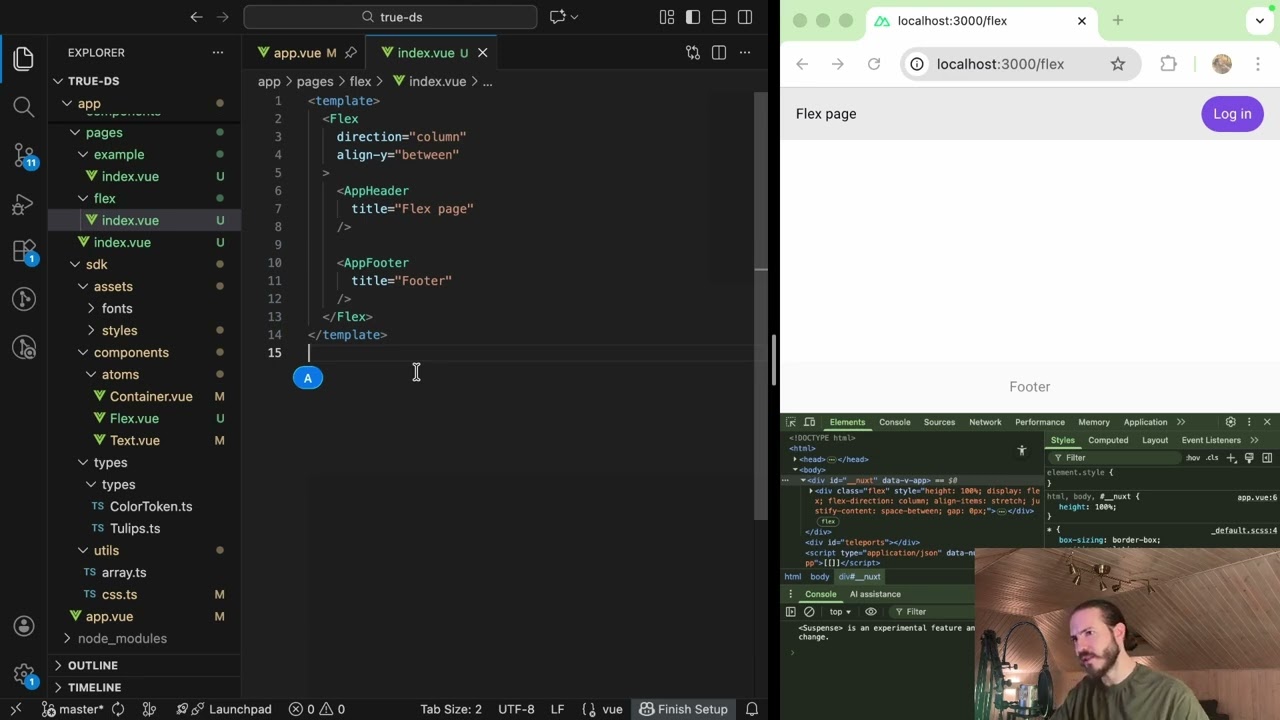Select the inspect element picker in DevTools

click(x=791, y=422)
